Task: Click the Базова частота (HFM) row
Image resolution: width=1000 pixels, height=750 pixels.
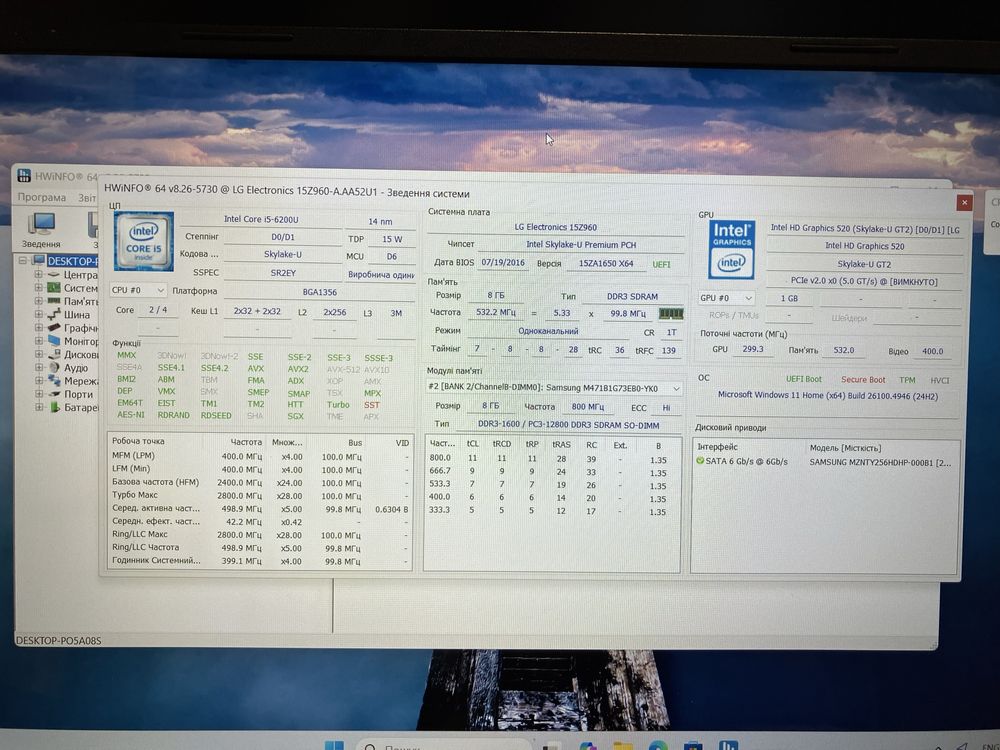Action: coord(260,483)
